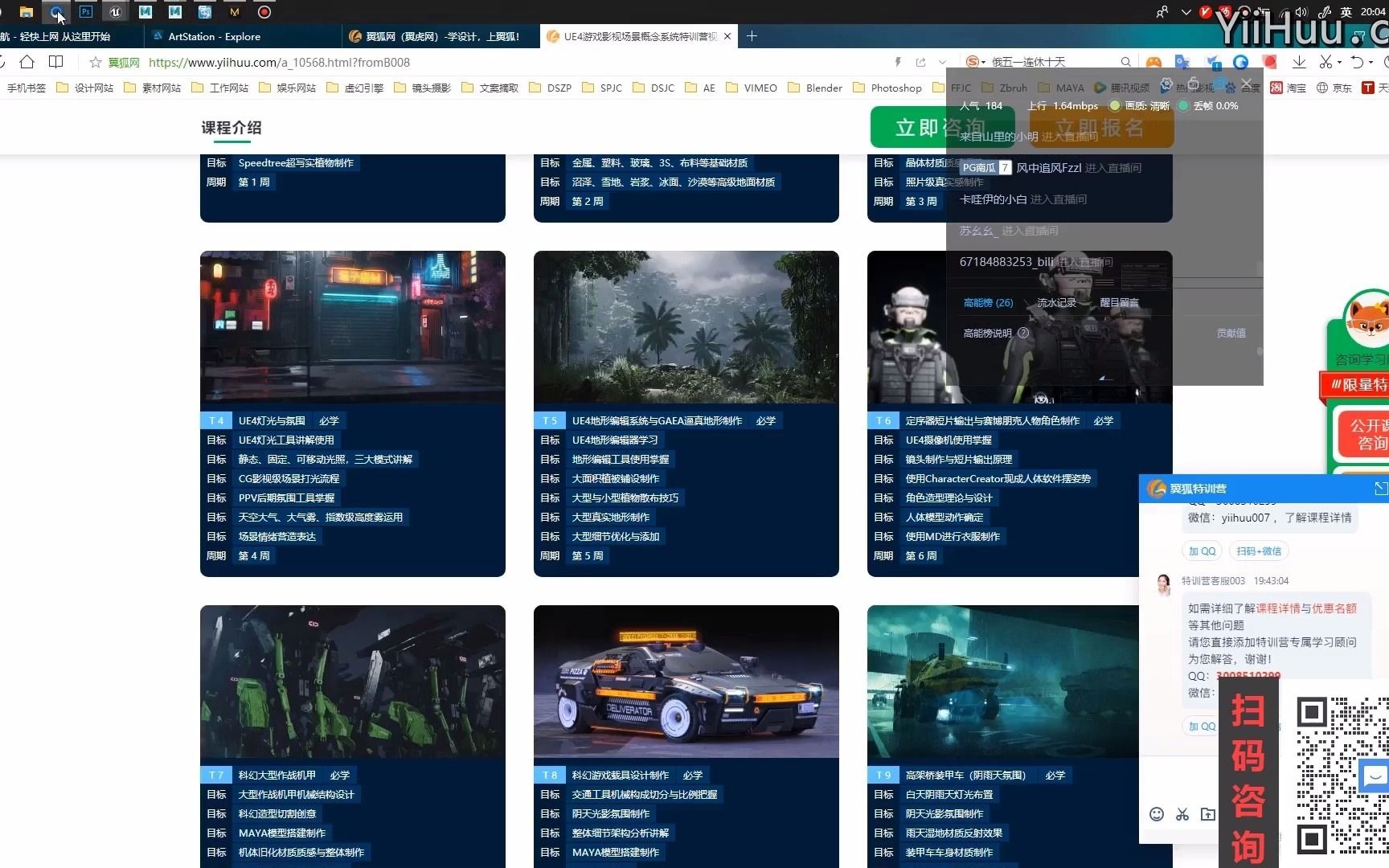Click the gamepad extension icon
Viewport: 1389px width, 868px height.
pyautogui.click(x=1153, y=62)
